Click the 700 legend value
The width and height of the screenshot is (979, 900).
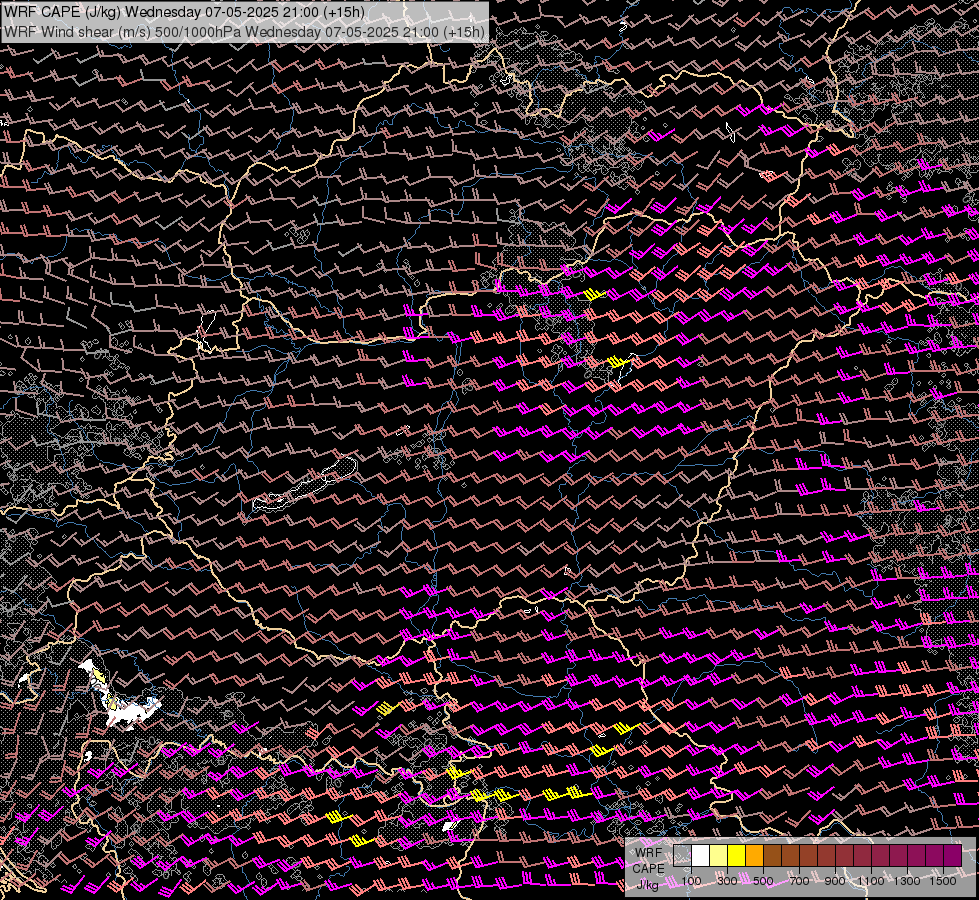pos(799,881)
